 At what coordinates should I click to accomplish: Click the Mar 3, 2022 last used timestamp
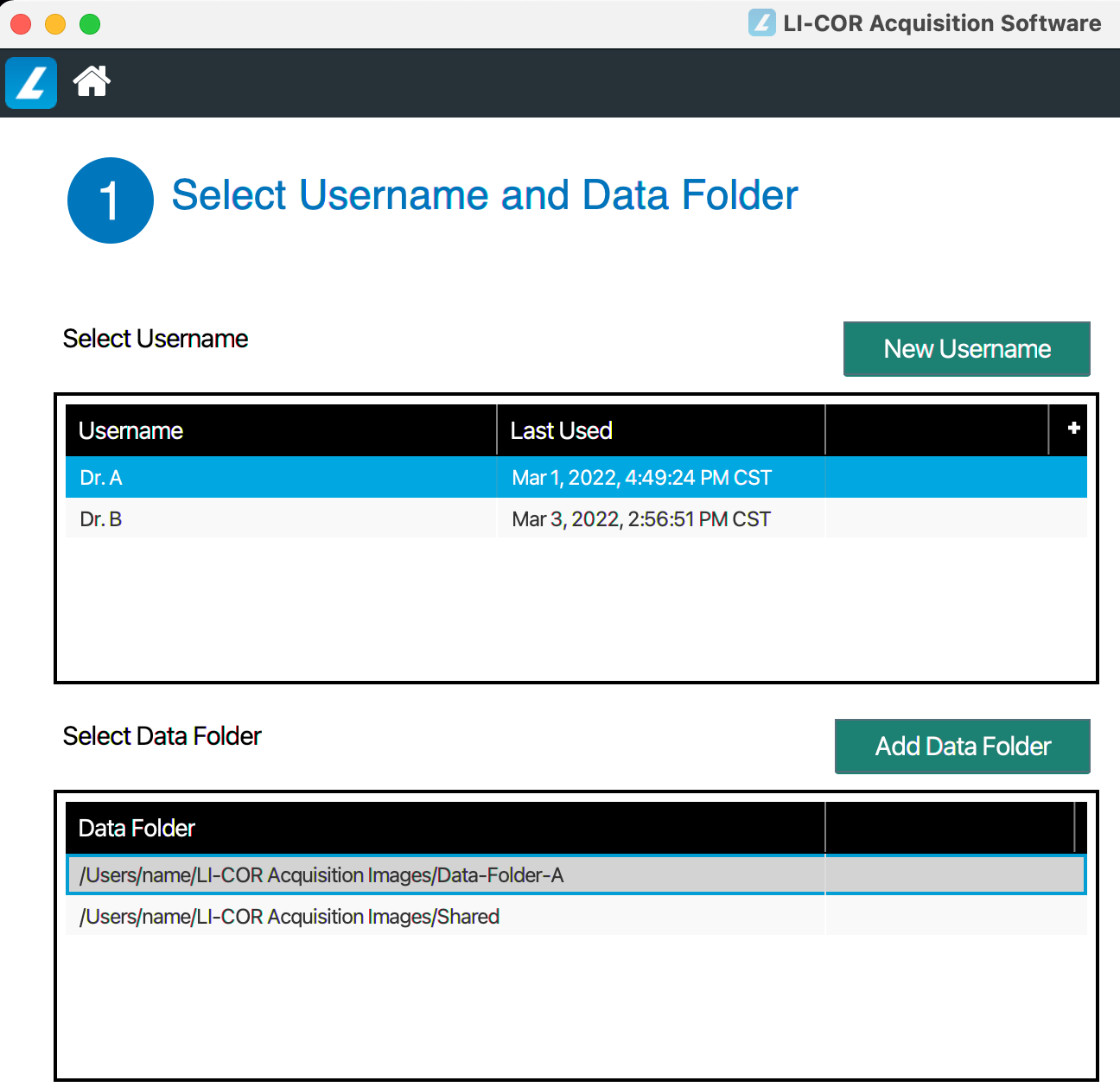[641, 519]
